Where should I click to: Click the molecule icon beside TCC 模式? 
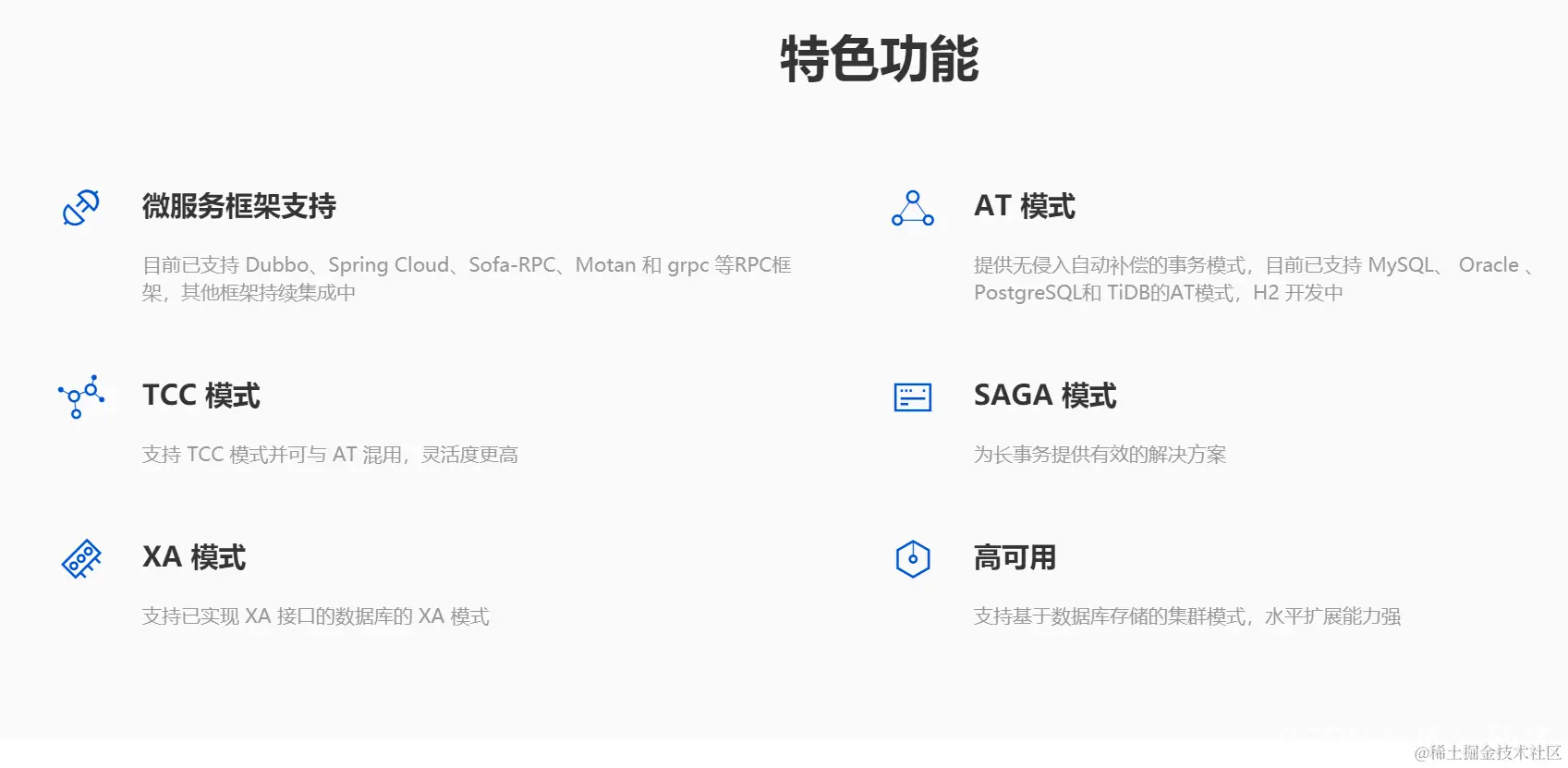point(81,396)
